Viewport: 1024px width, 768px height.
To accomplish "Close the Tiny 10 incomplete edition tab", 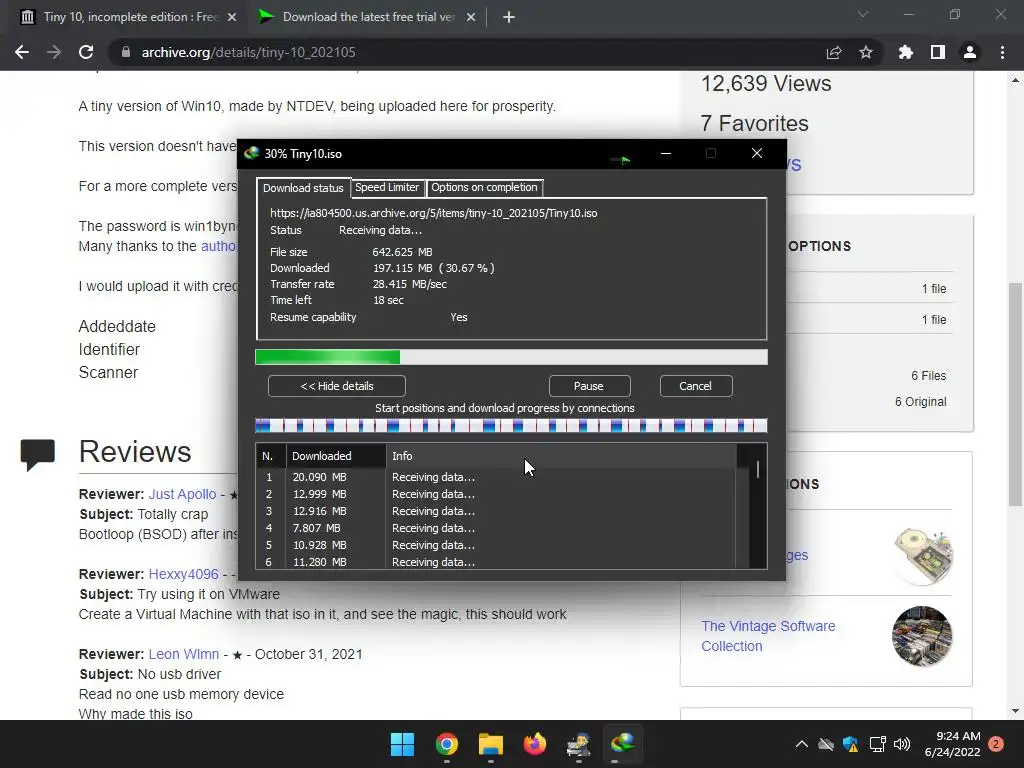I will 232,17.
